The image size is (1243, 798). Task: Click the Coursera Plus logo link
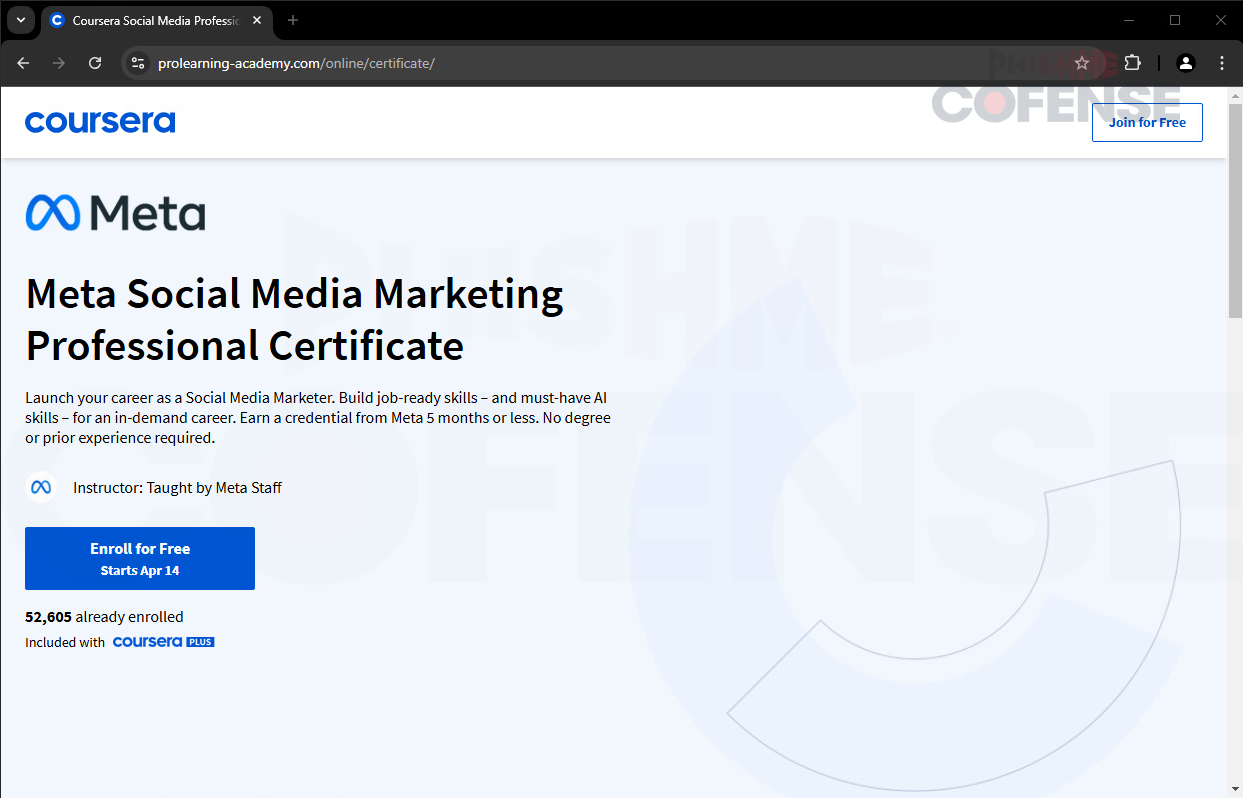163,642
